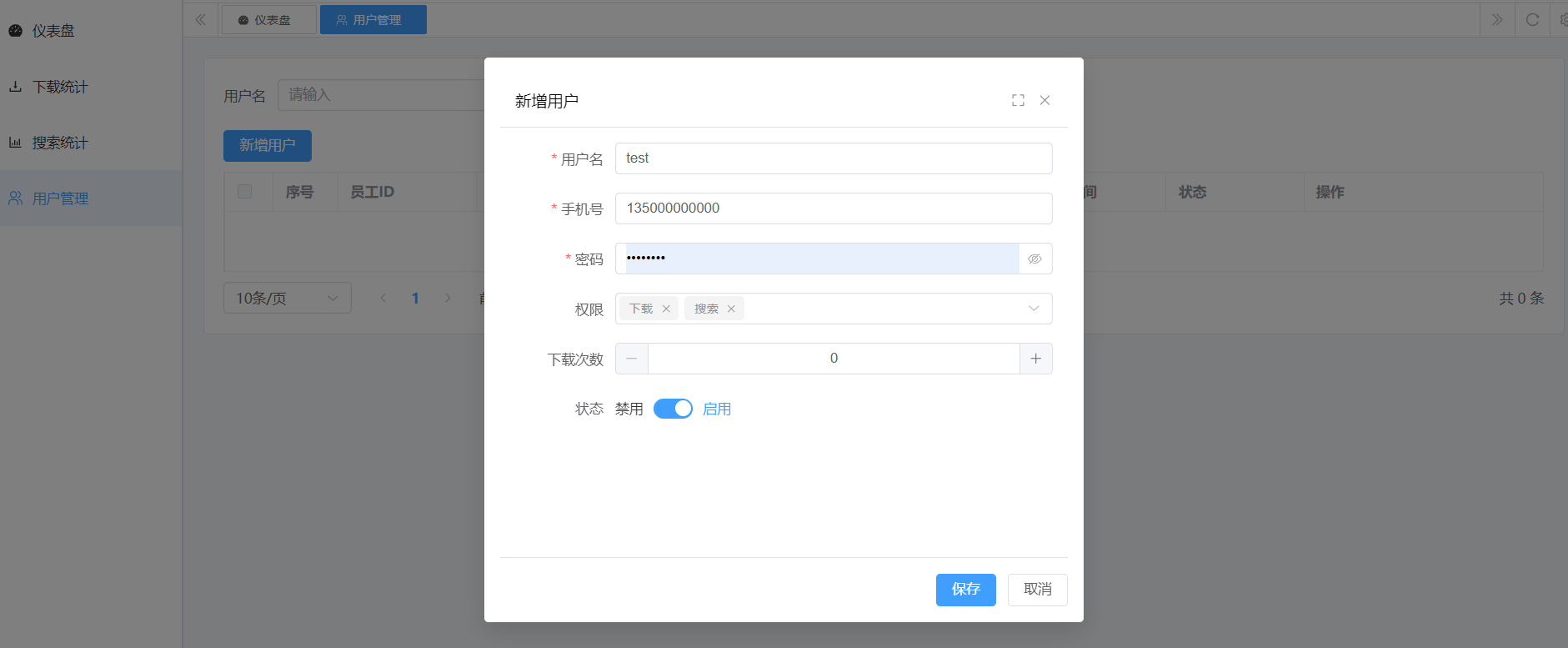
Task: Close the 新增用户 dialog with X icon
Action: coord(1044,100)
